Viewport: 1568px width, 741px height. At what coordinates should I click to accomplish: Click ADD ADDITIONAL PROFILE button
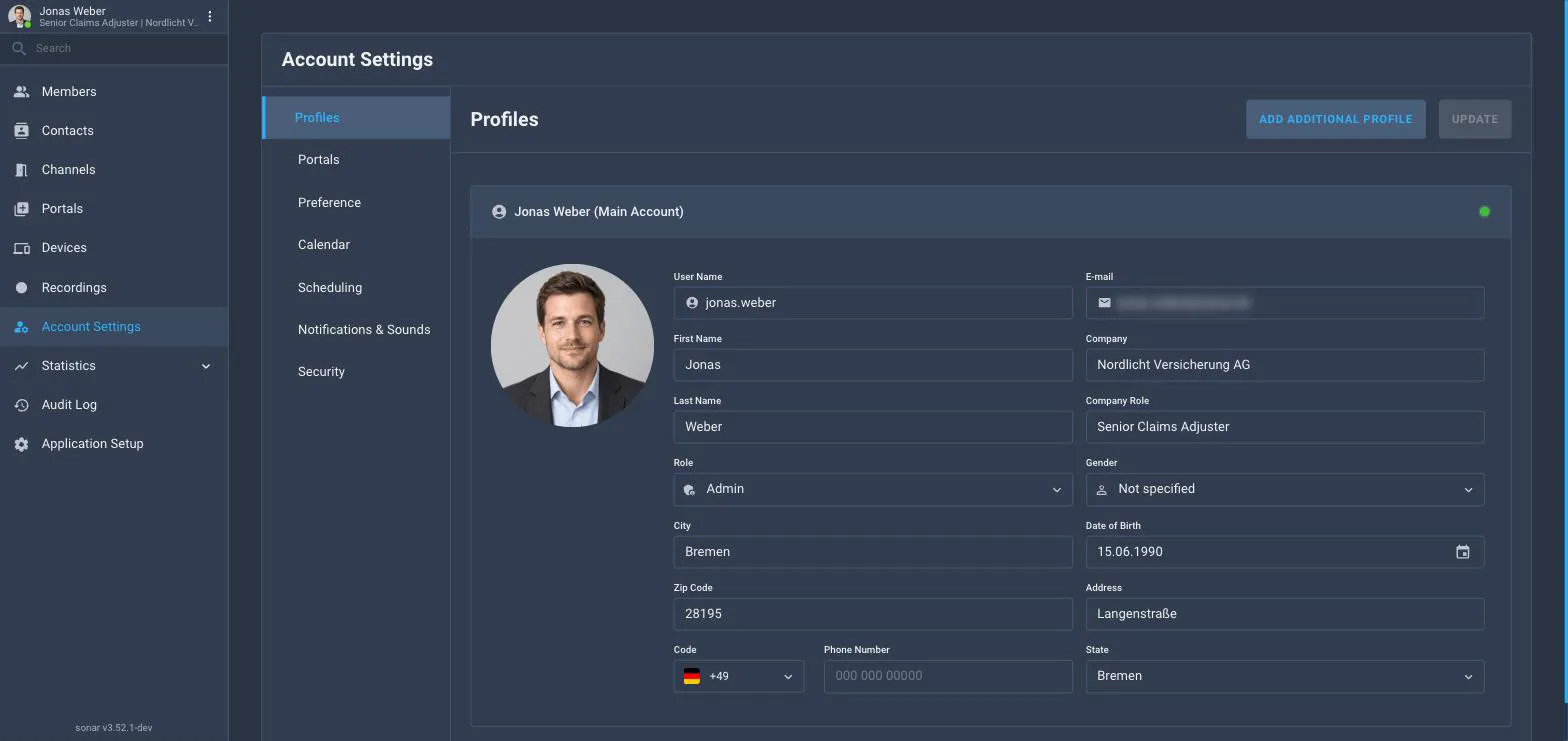(1335, 119)
